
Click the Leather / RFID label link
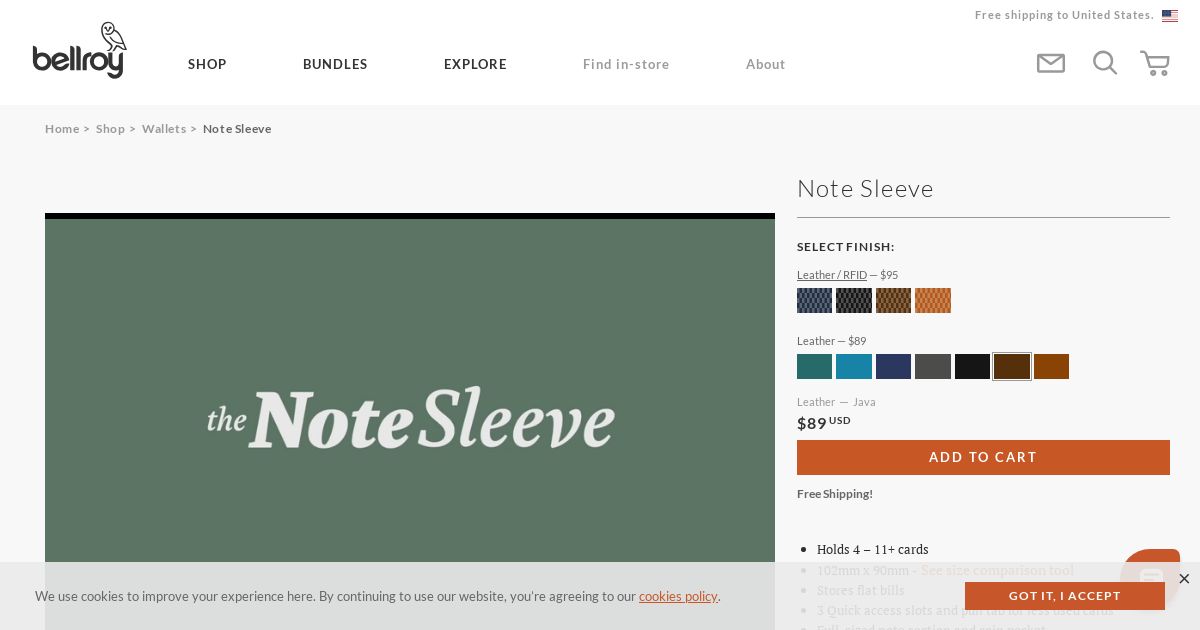point(832,275)
